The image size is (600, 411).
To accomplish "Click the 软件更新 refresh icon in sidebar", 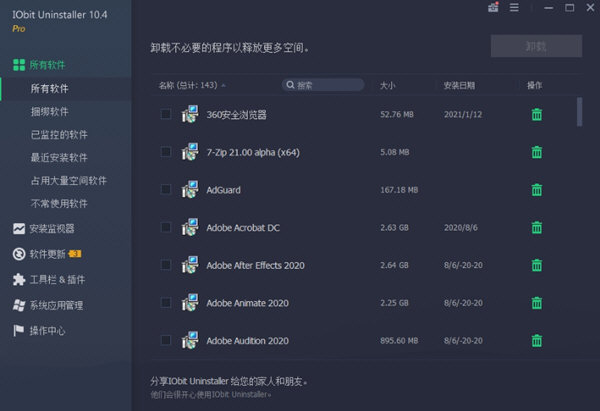I will click(x=18, y=254).
